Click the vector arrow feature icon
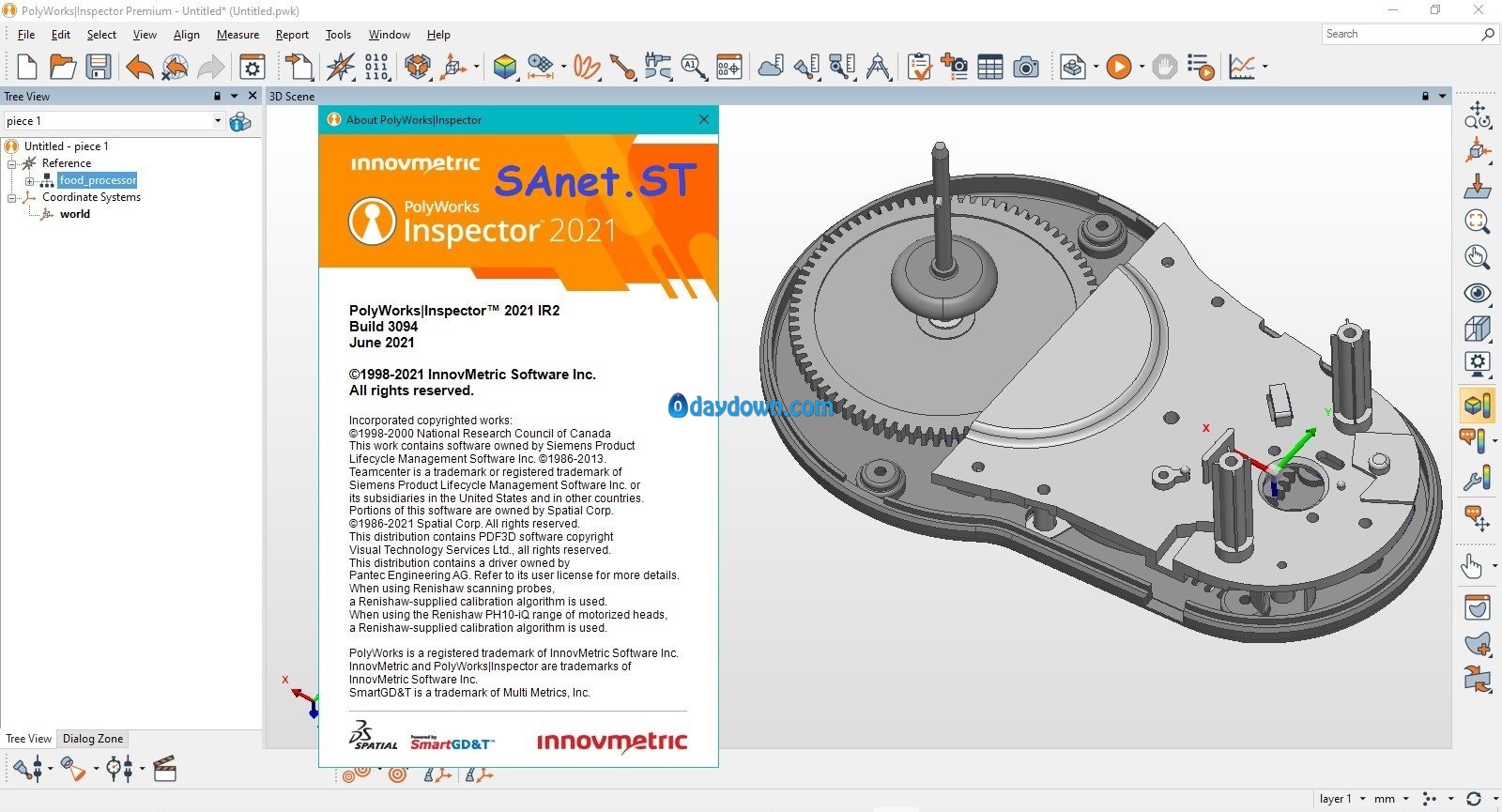This screenshot has width=1502, height=812. coord(622,67)
